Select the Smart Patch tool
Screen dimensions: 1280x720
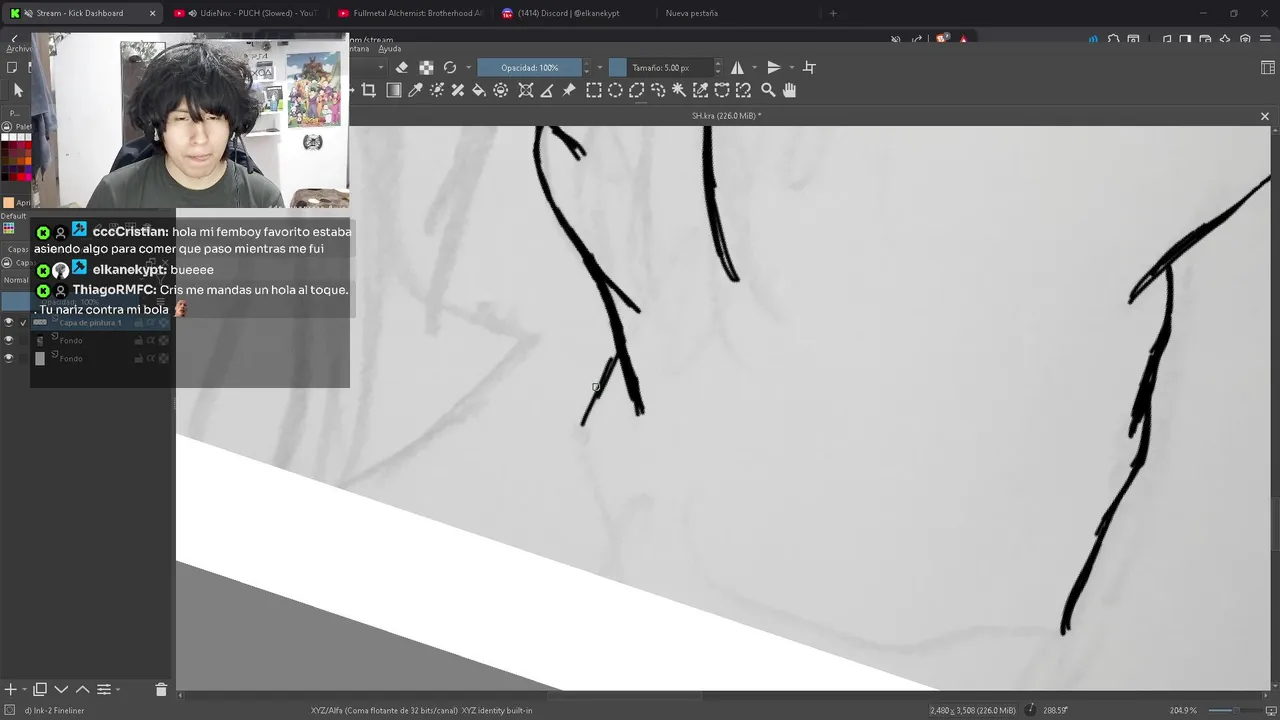click(458, 90)
